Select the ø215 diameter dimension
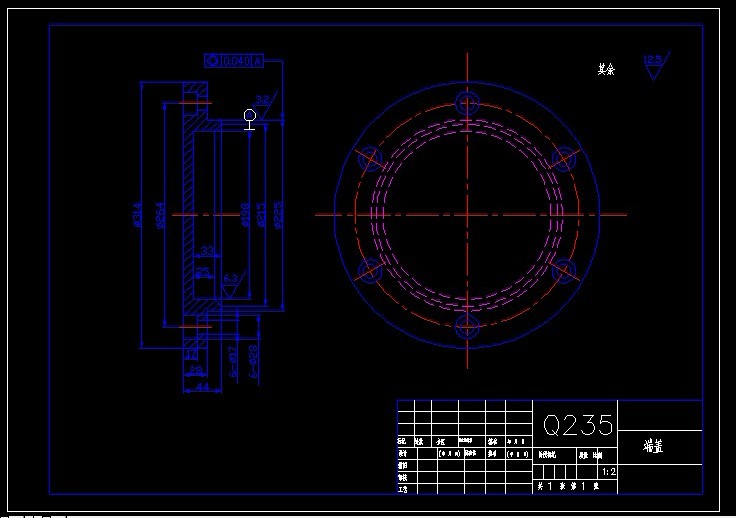Image resolution: width=736 pixels, height=518 pixels. (x=261, y=215)
